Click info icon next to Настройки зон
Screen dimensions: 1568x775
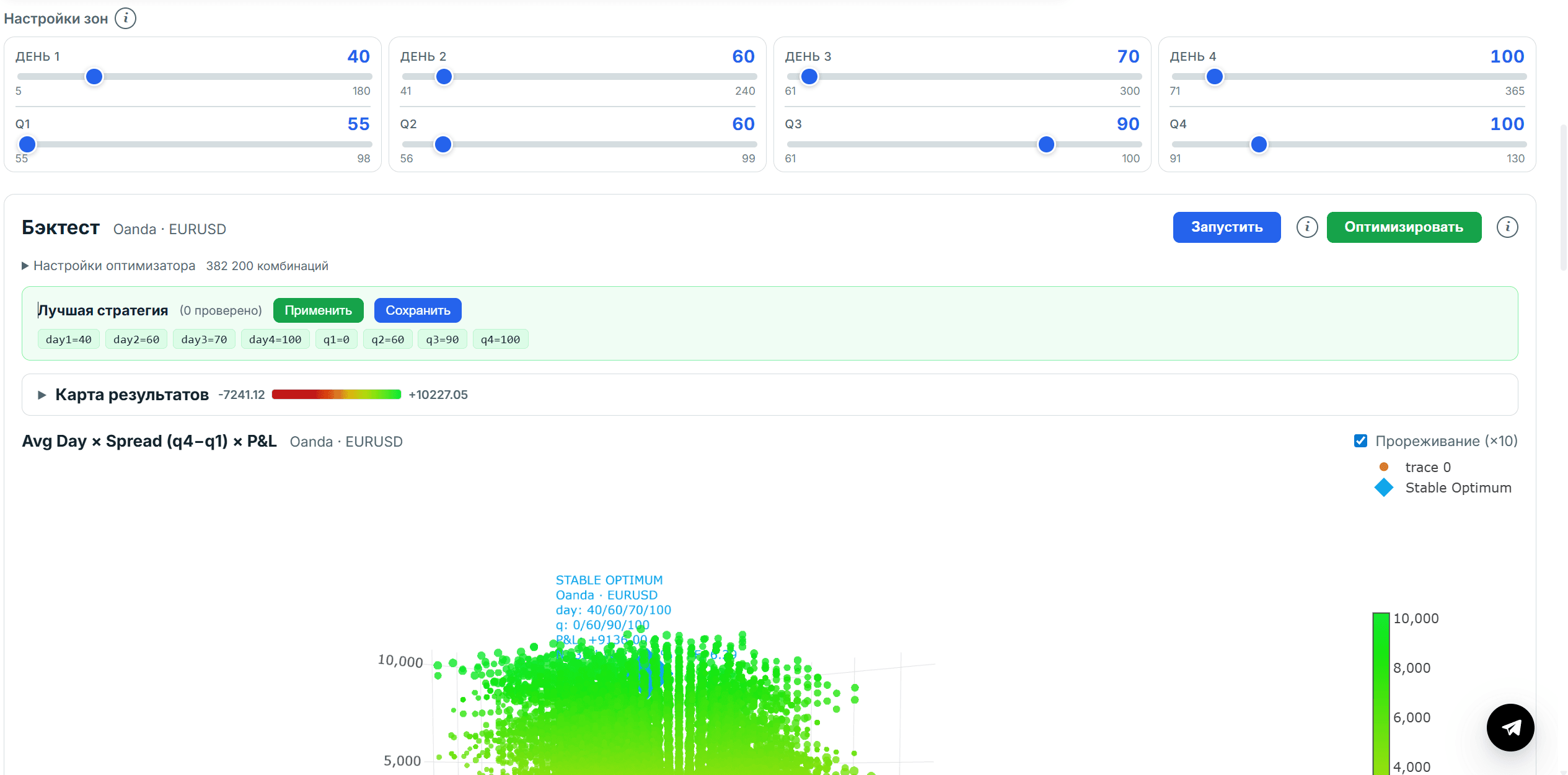126,19
